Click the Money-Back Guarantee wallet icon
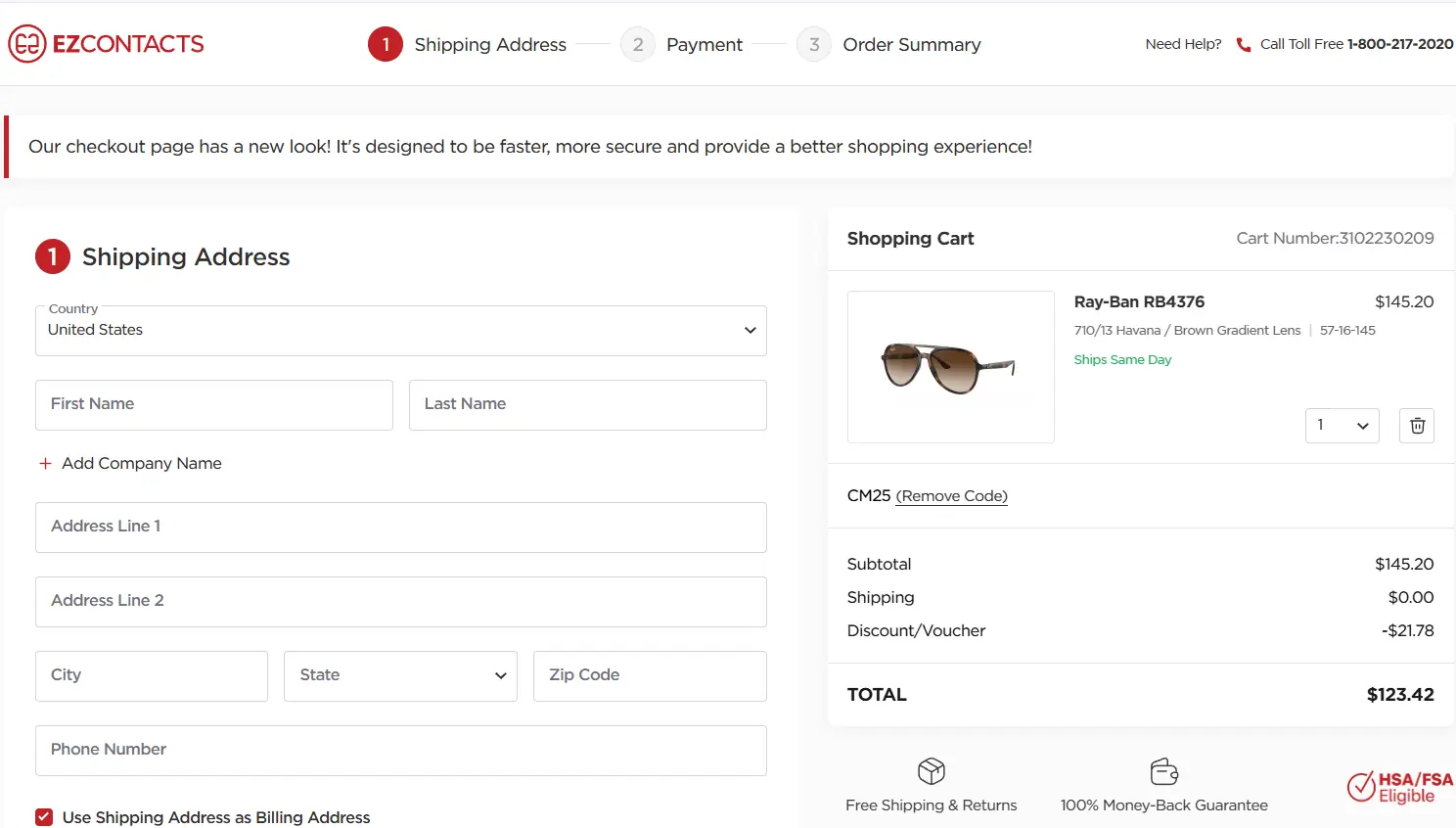Image resolution: width=1456 pixels, height=828 pixels. coord(1163,771)
